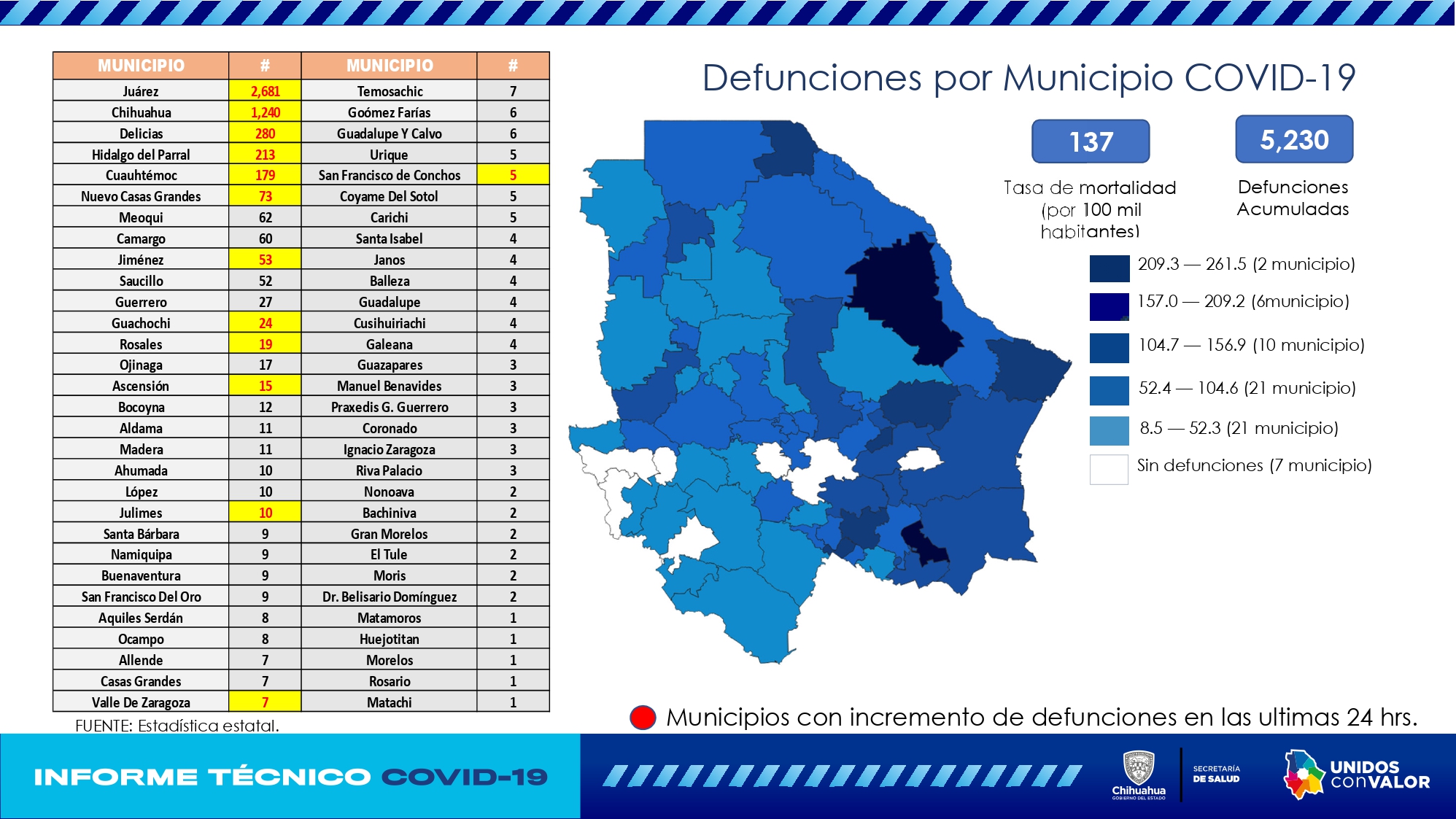Click the Defunciones por Municipio COVID-19 title
This screenshot has height=819, width=1456.
[1028, 77]
